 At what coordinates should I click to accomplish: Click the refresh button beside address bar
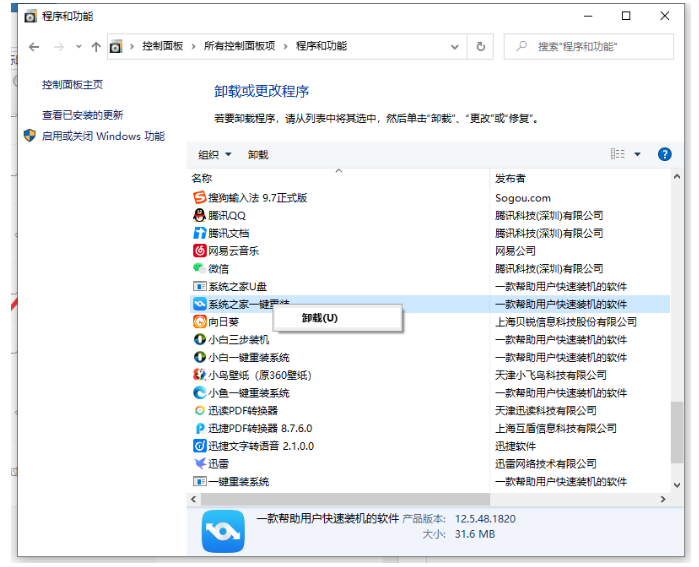point(481,46)
